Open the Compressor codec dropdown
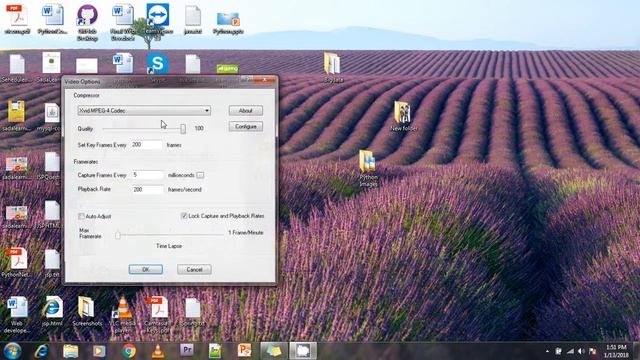 pyautogui.click(x=144, y=111)
